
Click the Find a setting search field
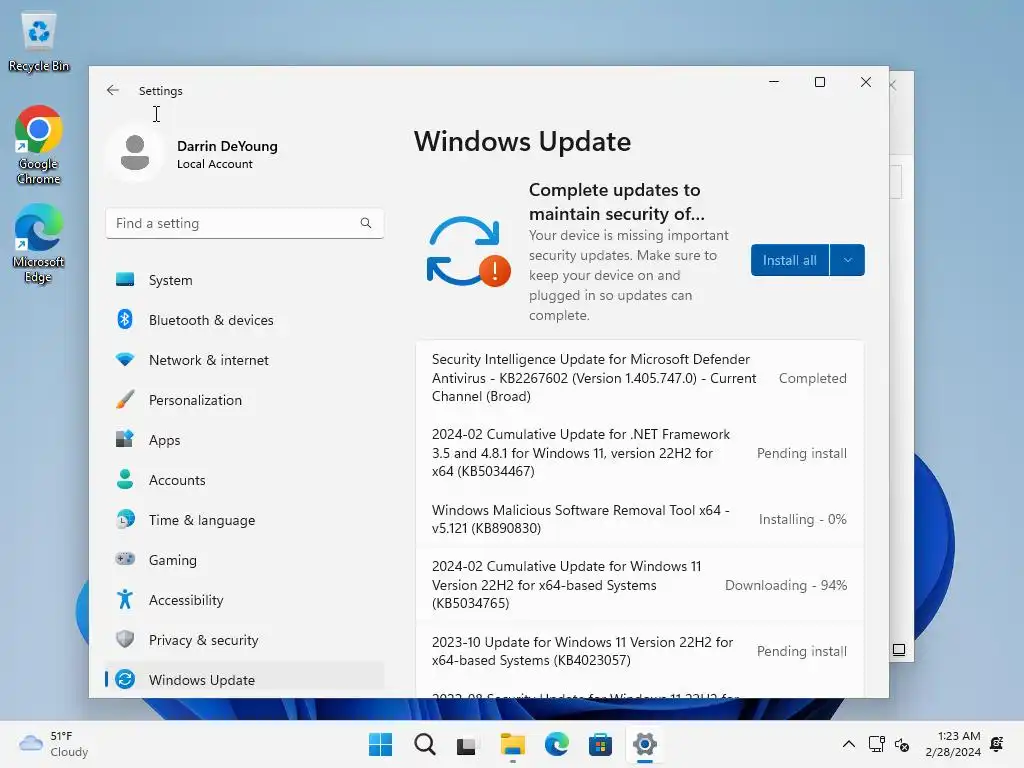(x=244, y=223)
